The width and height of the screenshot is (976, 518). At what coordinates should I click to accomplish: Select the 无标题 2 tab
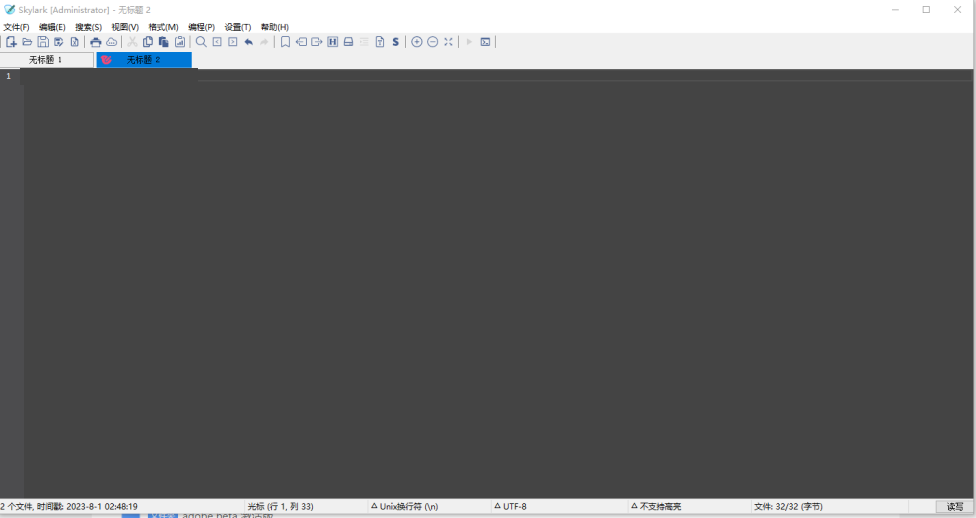pyautogui.click(x=144, y=60)
